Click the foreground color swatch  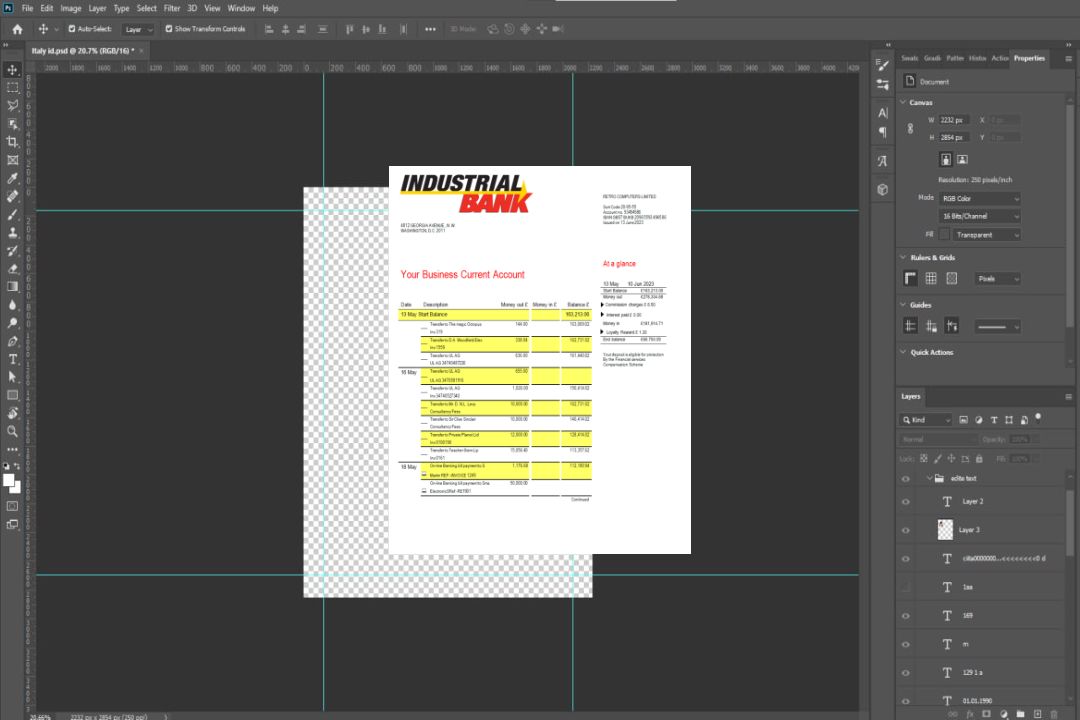point(9,482)
